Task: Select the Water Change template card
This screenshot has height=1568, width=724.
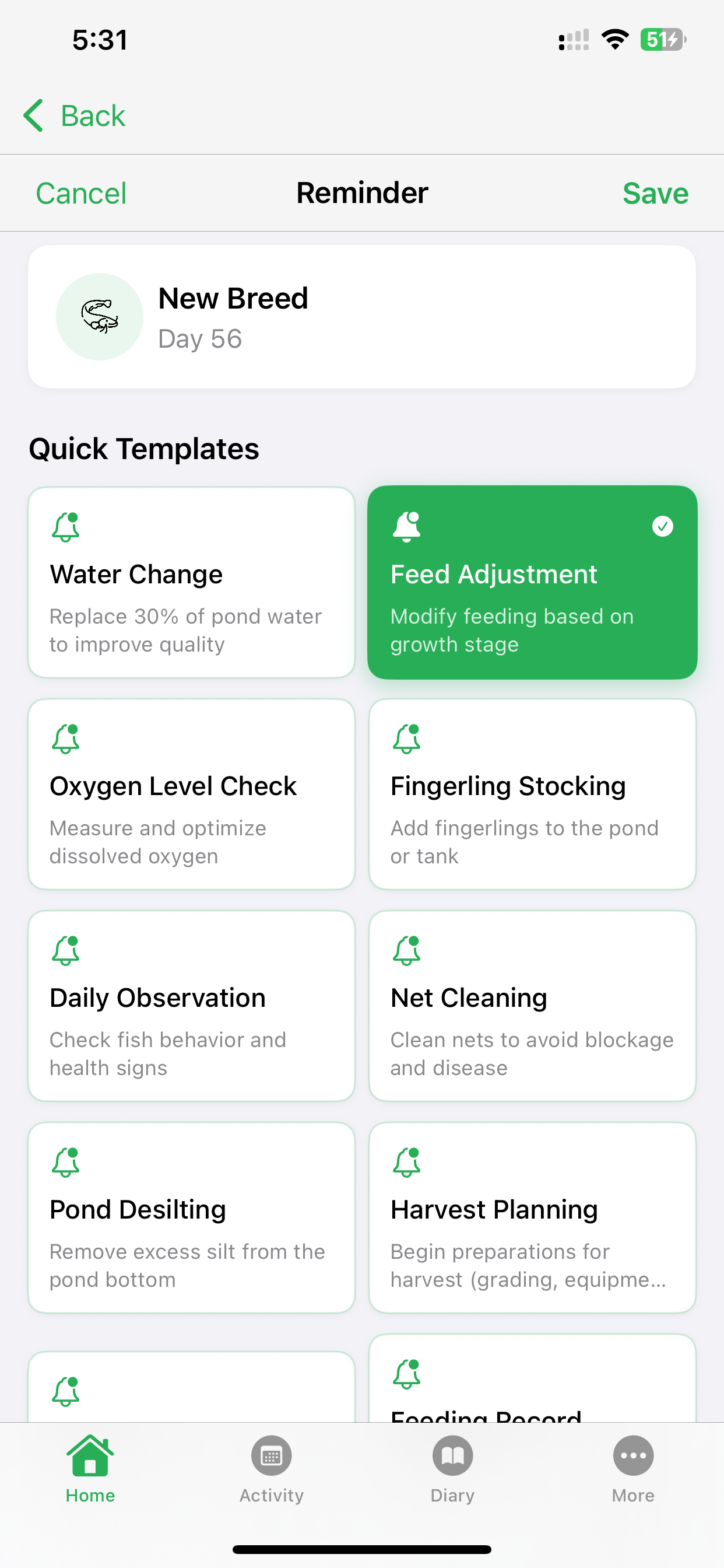Action: point(191,582)
